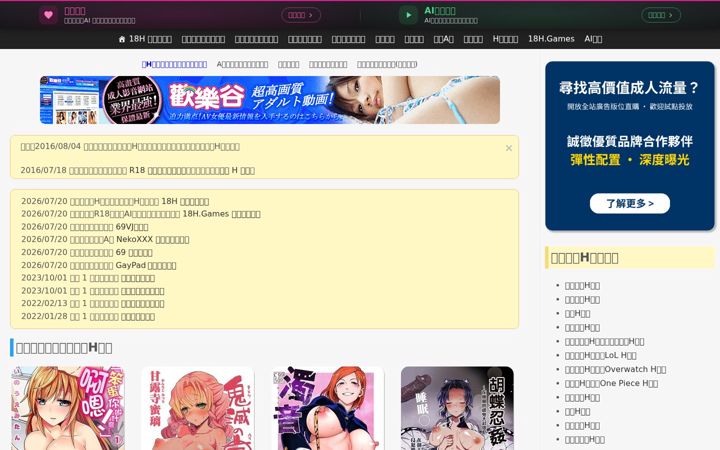
Task: Open the 18H.Games navigation item
Action: pos(551,39)
